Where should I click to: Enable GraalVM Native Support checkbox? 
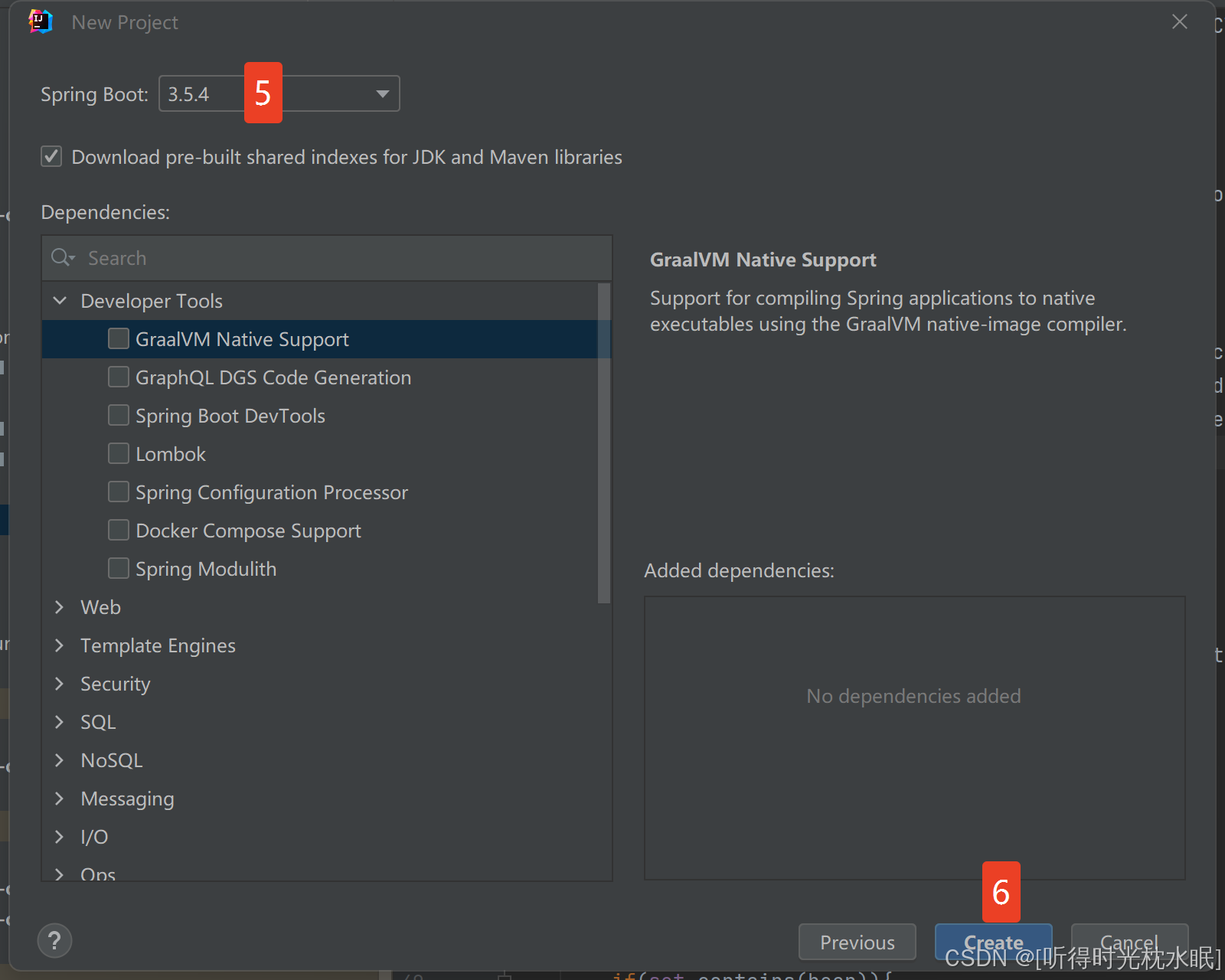tap(119, 338)
